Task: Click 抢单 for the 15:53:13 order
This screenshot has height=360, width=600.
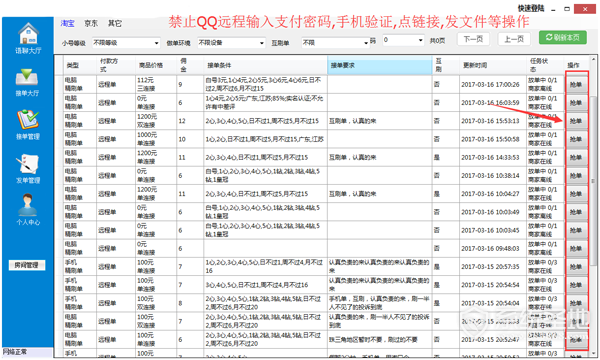Action: [576, 121]
